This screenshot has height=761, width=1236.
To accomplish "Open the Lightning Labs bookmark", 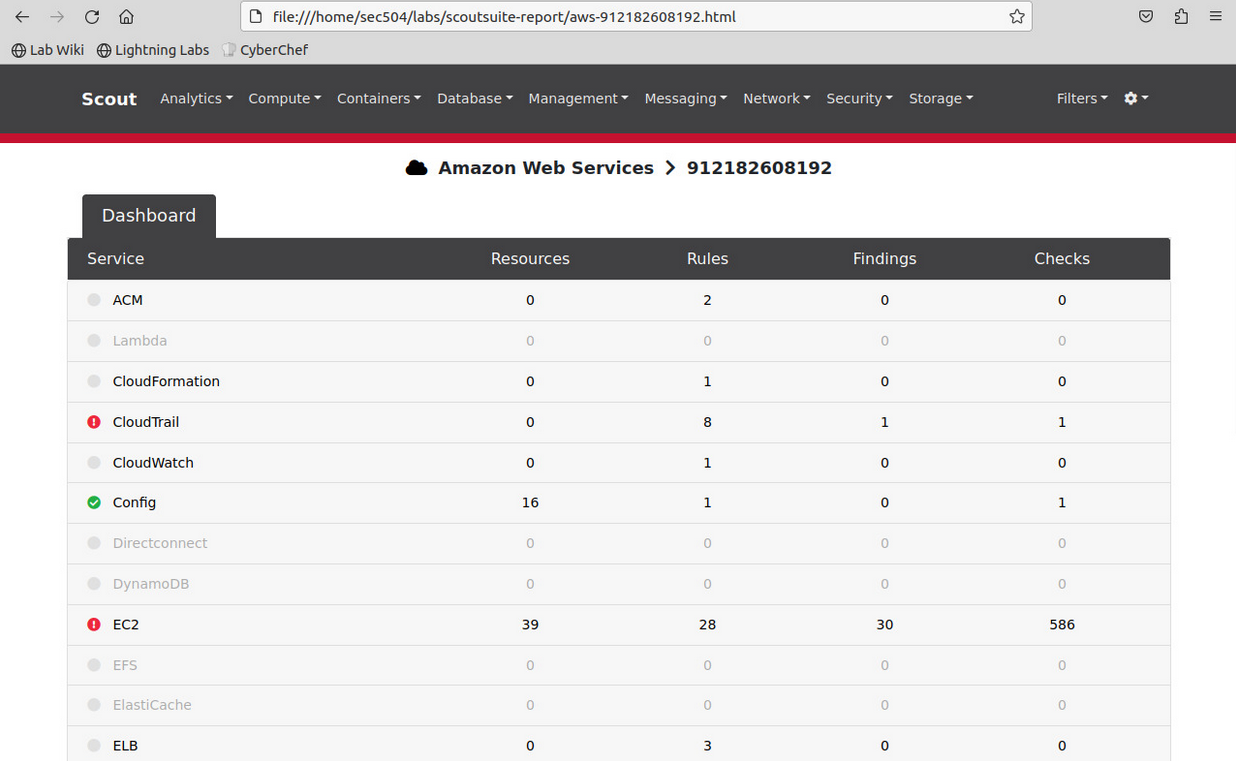I will click(153, 49).
